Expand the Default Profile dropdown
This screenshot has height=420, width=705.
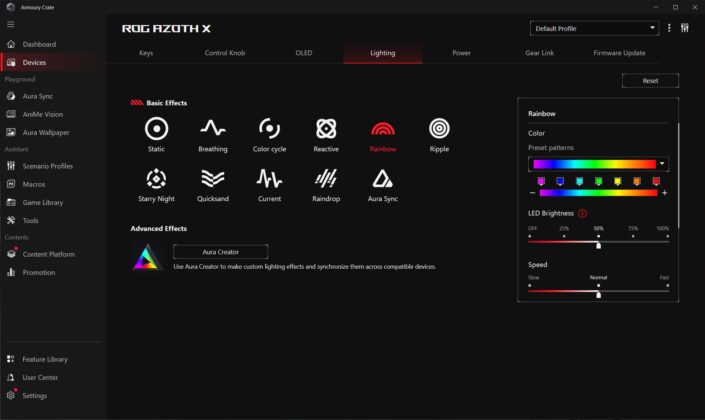[x=594, y=28]
